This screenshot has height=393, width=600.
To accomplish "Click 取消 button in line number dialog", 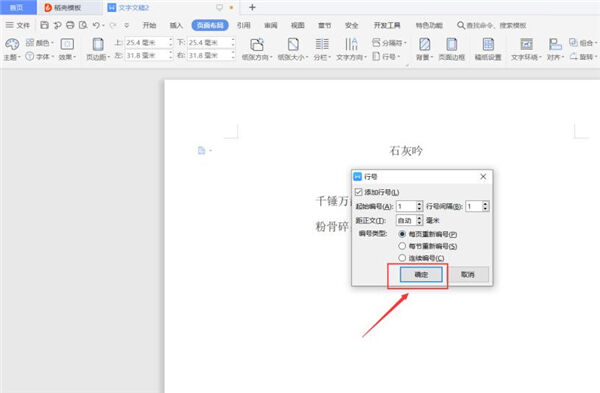I will (468, 274).
